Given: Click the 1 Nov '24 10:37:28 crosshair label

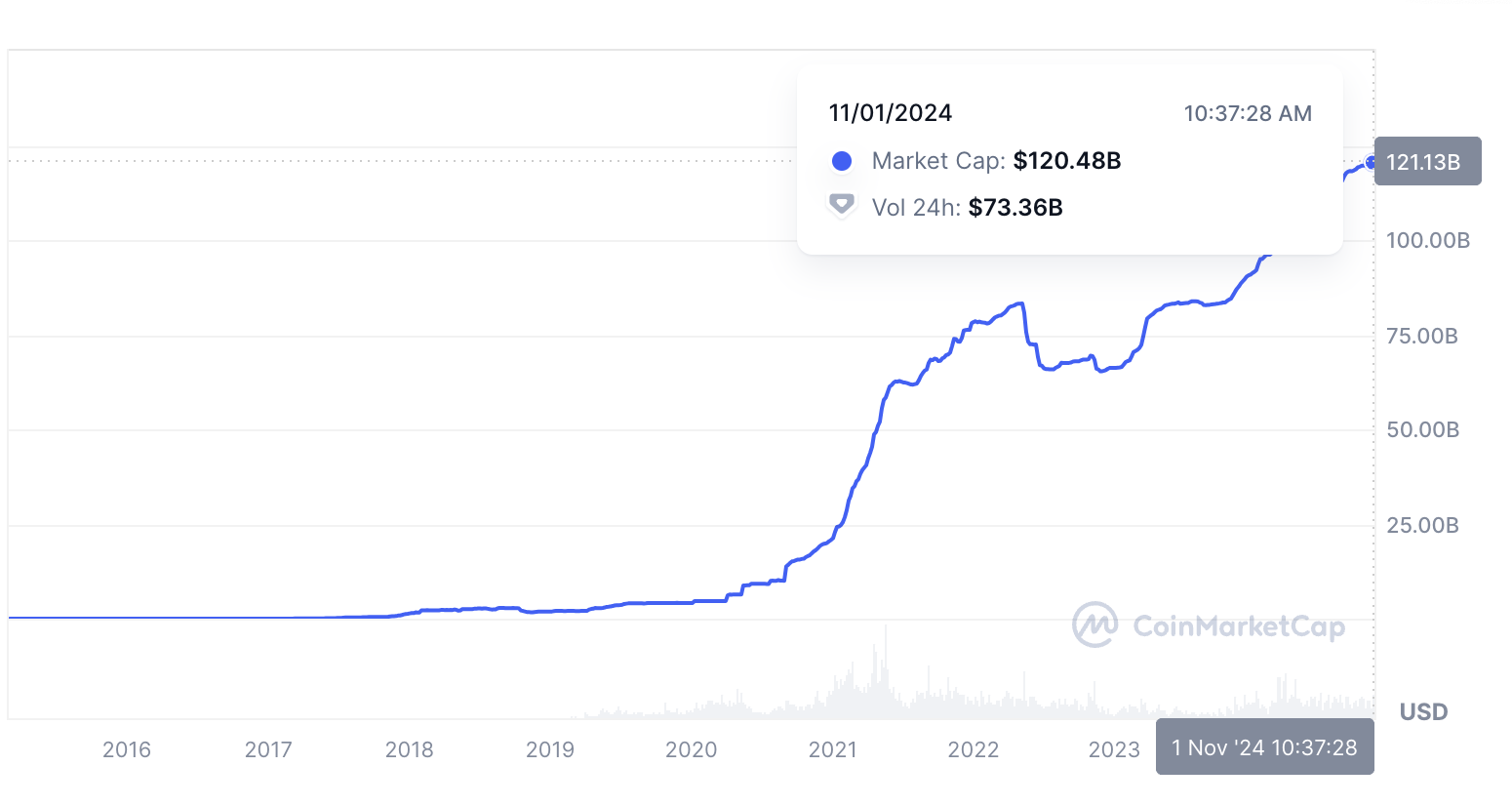Looking at the screenshot, I should click(x=1264, y=747).
